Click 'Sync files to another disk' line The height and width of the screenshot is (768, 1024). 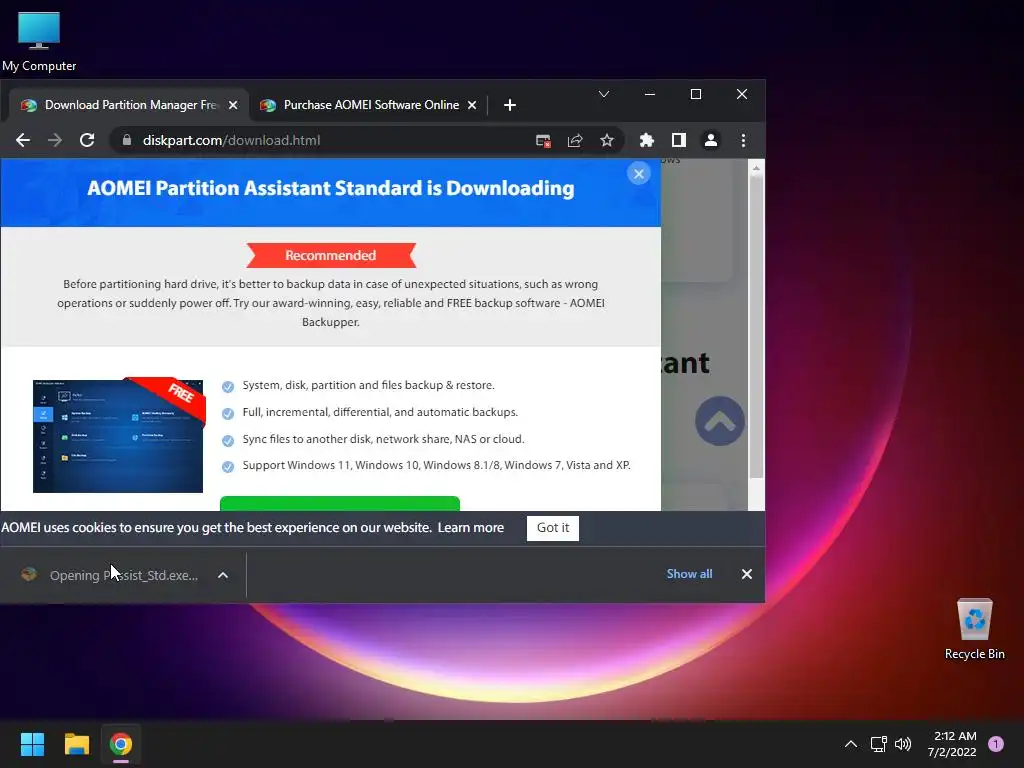pyautogui.click(x=383, y=439)
